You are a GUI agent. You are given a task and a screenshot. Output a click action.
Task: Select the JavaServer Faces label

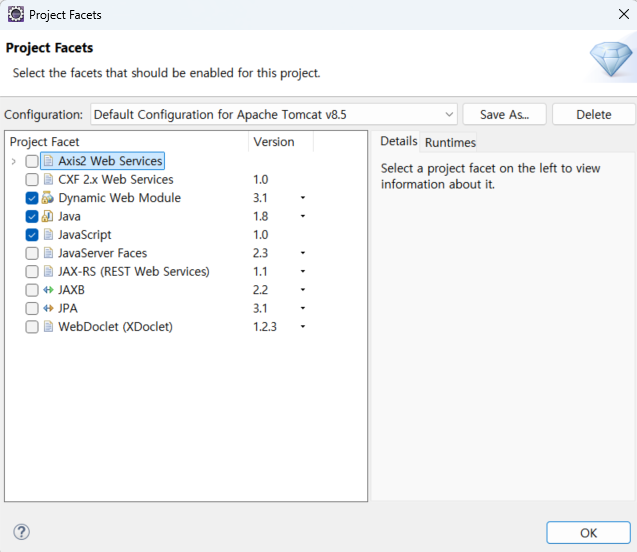click(x=102, y=253)
